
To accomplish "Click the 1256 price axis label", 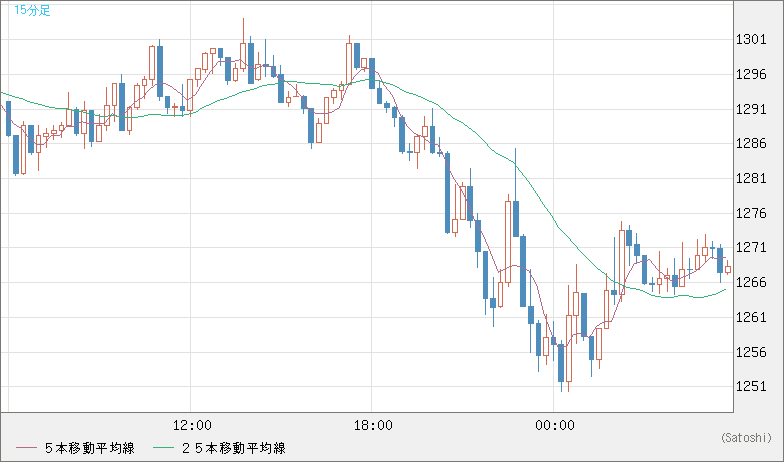I will pyautogui.click(x=751, y=352).
